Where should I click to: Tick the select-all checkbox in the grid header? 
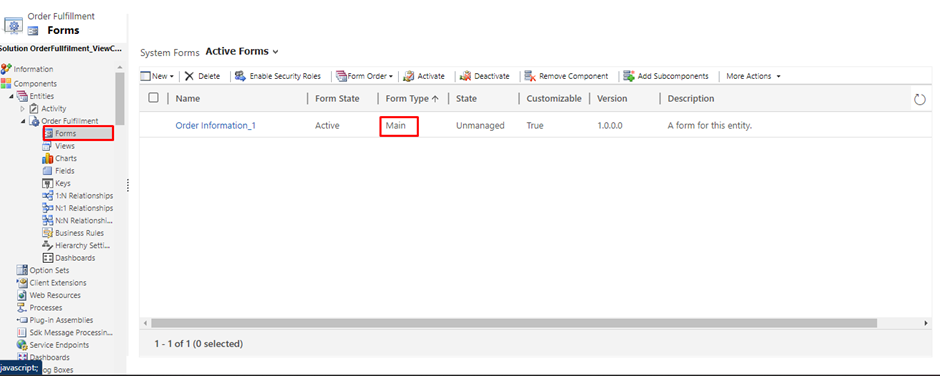[x=153, y=98]
